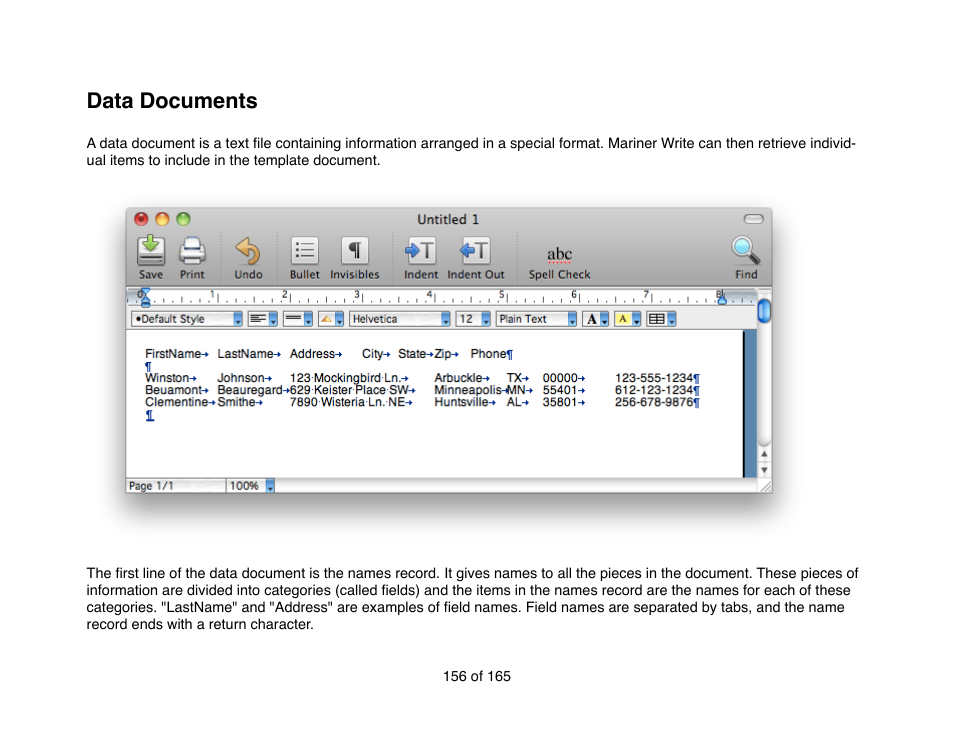Open the Default Style dropdown
The height and width of the screenshot is (738, 954).
(x=187, y=319)
